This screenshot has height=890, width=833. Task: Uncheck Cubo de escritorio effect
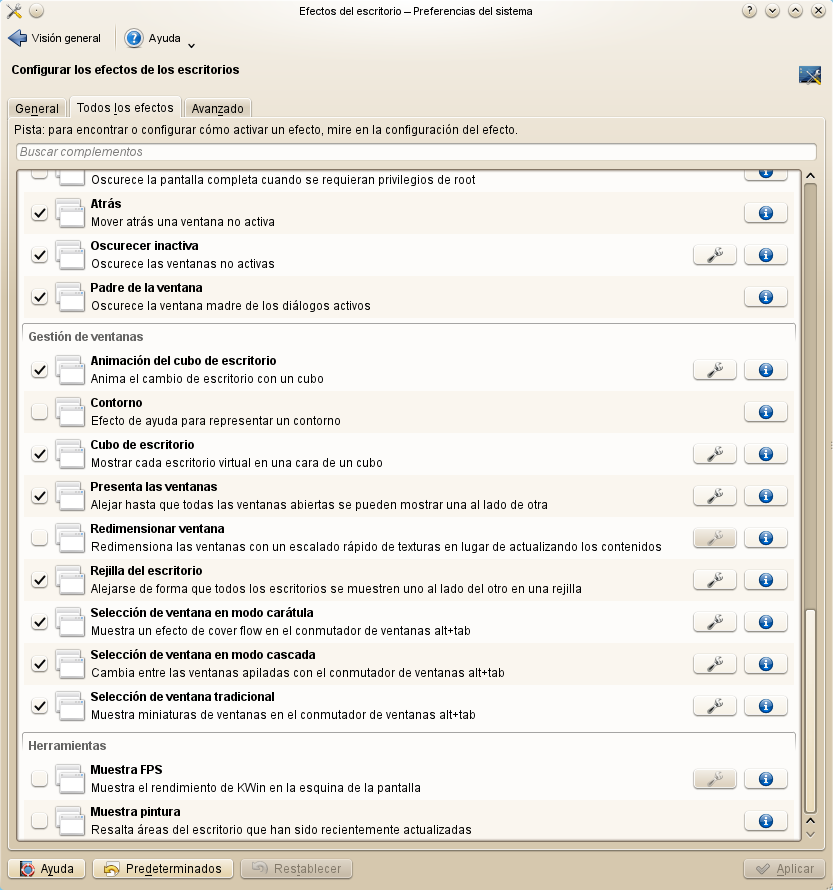tap(39, 454)
